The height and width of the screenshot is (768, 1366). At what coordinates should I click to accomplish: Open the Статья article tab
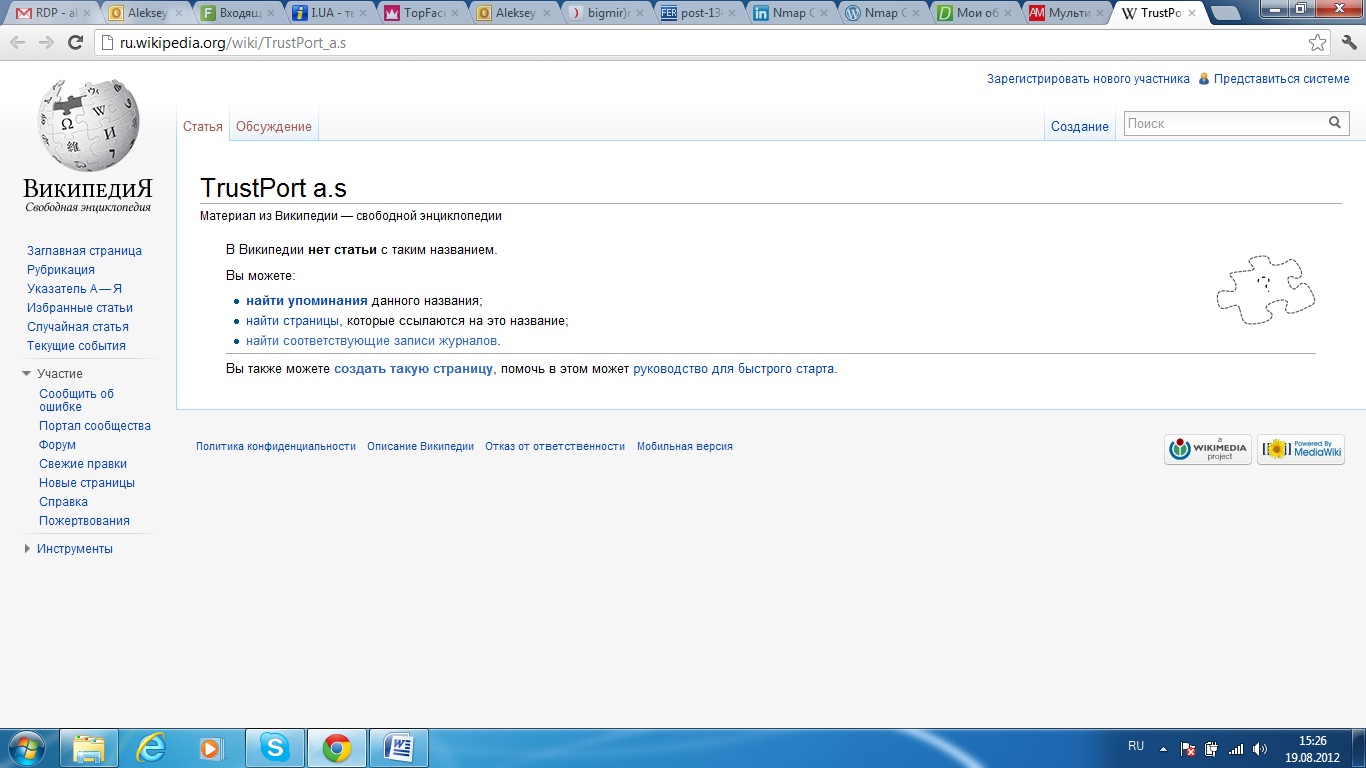(x=203, y=127)
